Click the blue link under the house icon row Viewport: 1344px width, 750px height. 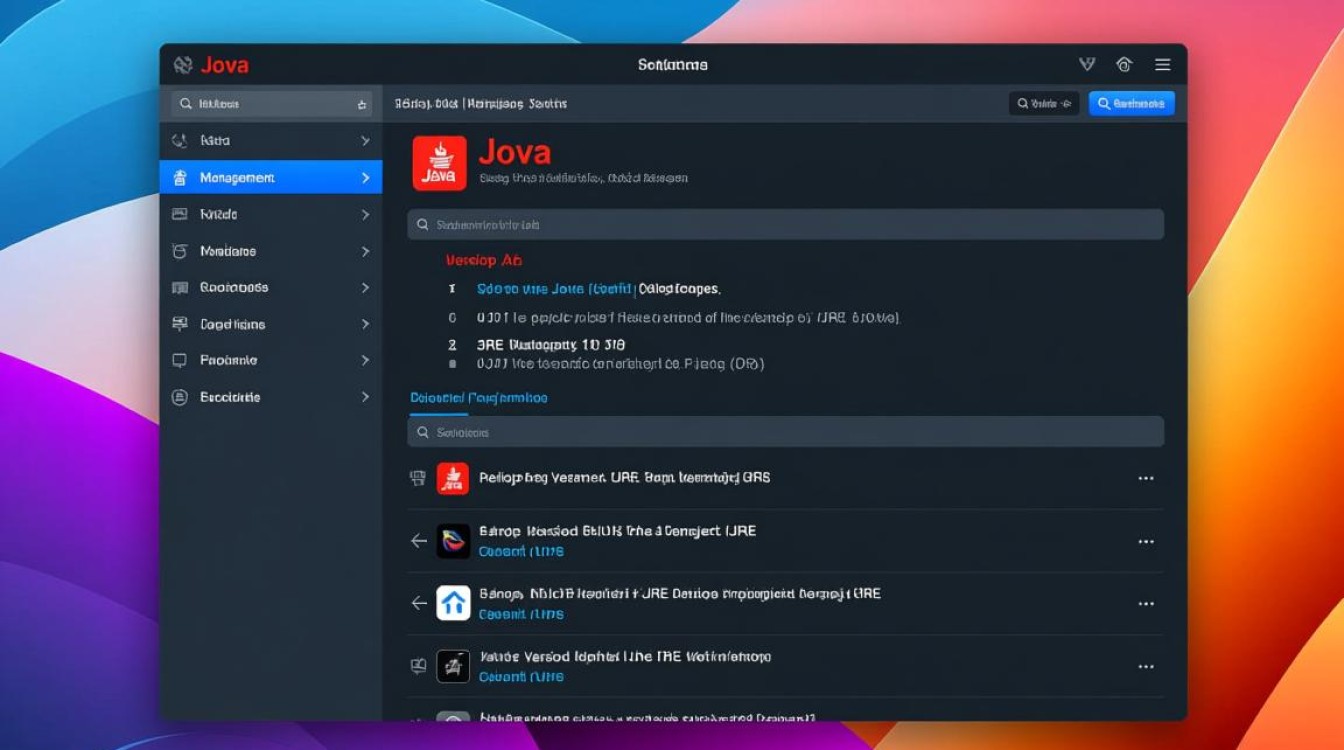click(521, 614)
